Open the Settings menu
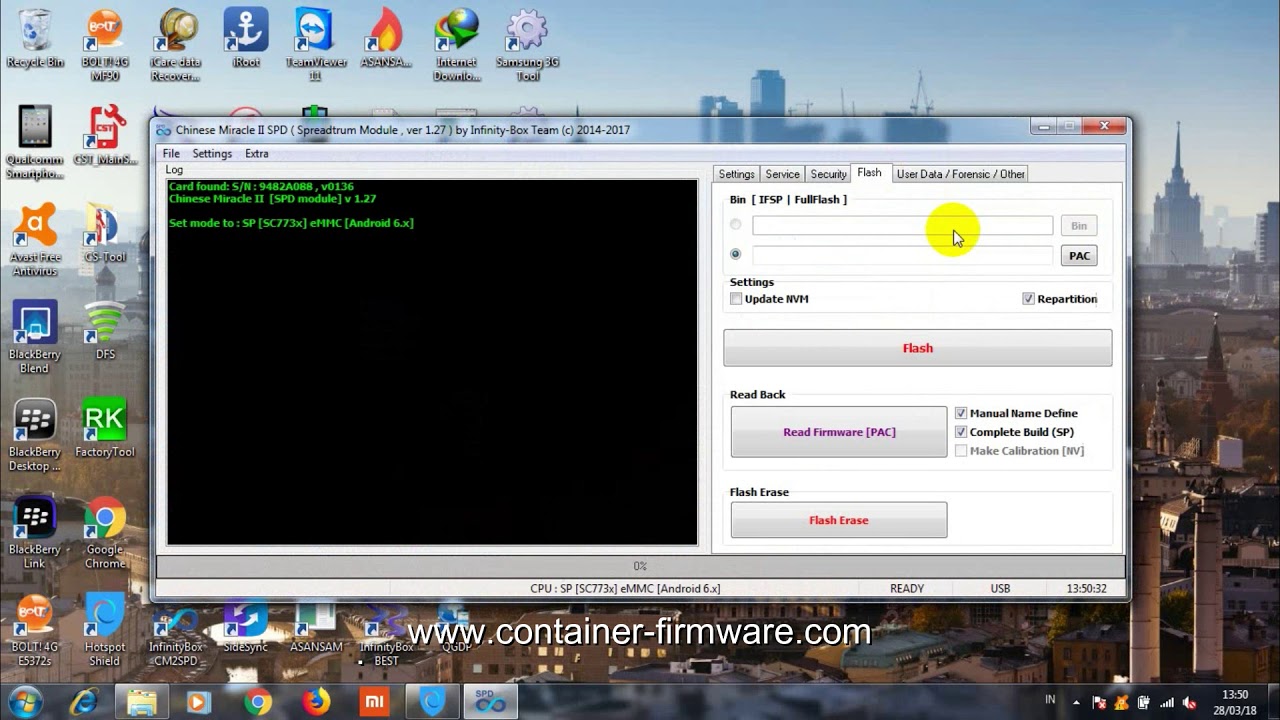Screen dimensions: 1280x720 point(212,154)
